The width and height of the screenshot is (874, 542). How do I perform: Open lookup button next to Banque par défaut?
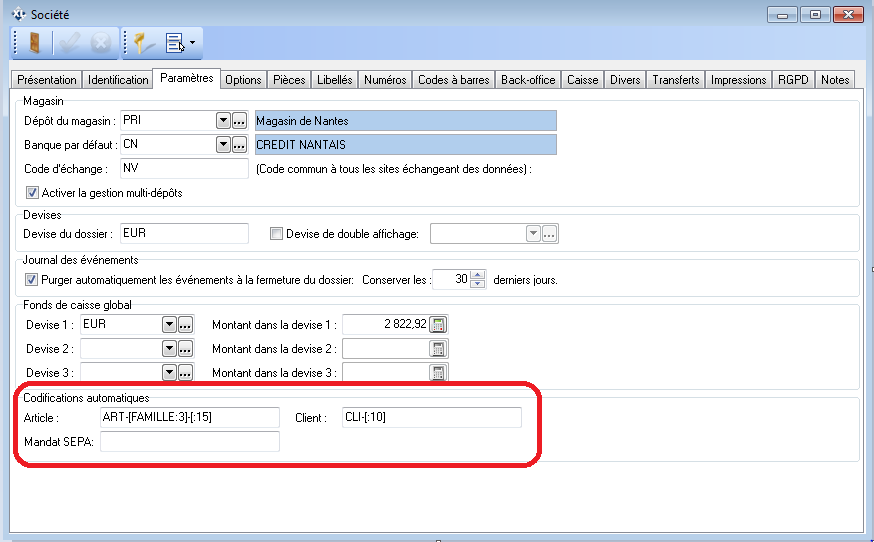point(240,144)
